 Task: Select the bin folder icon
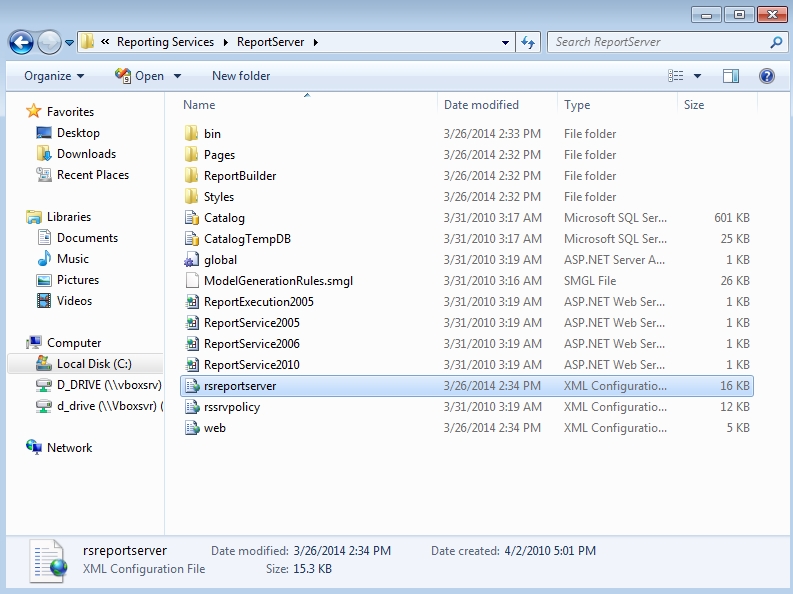tap(191, 133)
